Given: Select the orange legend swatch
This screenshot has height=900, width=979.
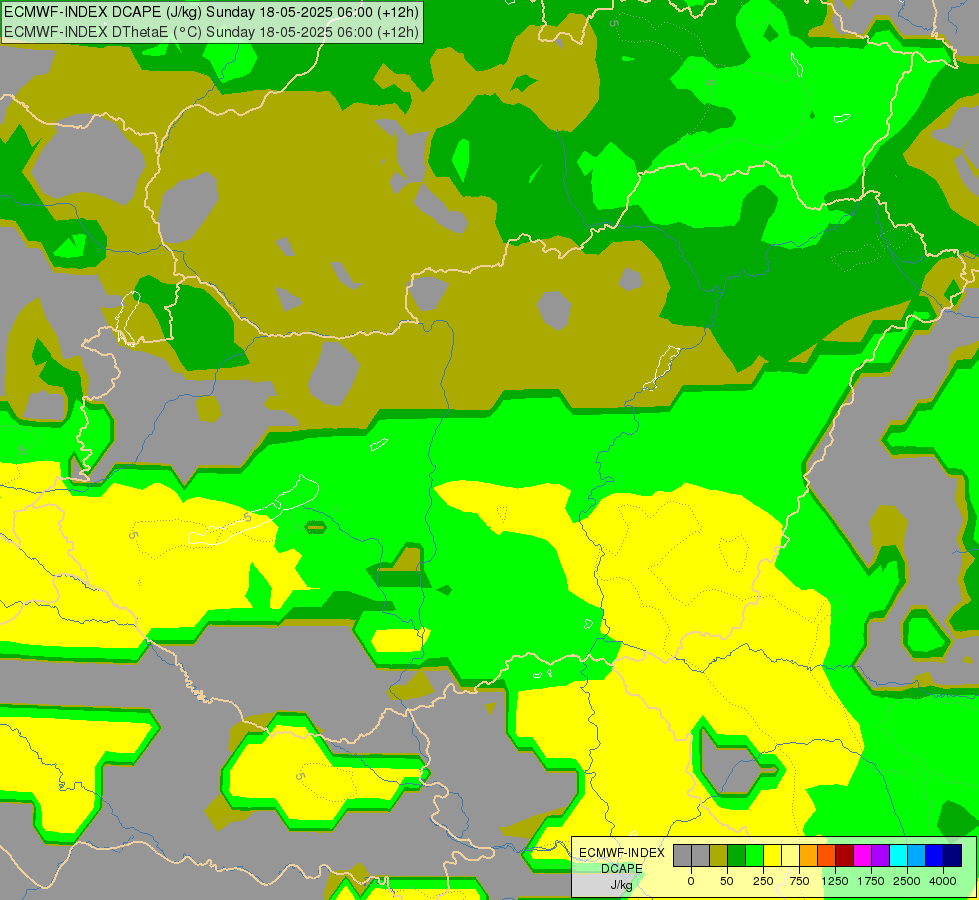Looking at the screenshot, I should coord(809,856).
